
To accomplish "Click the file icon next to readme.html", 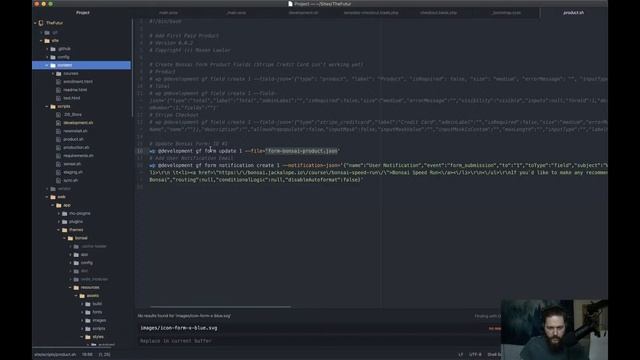I will point(58,90).
